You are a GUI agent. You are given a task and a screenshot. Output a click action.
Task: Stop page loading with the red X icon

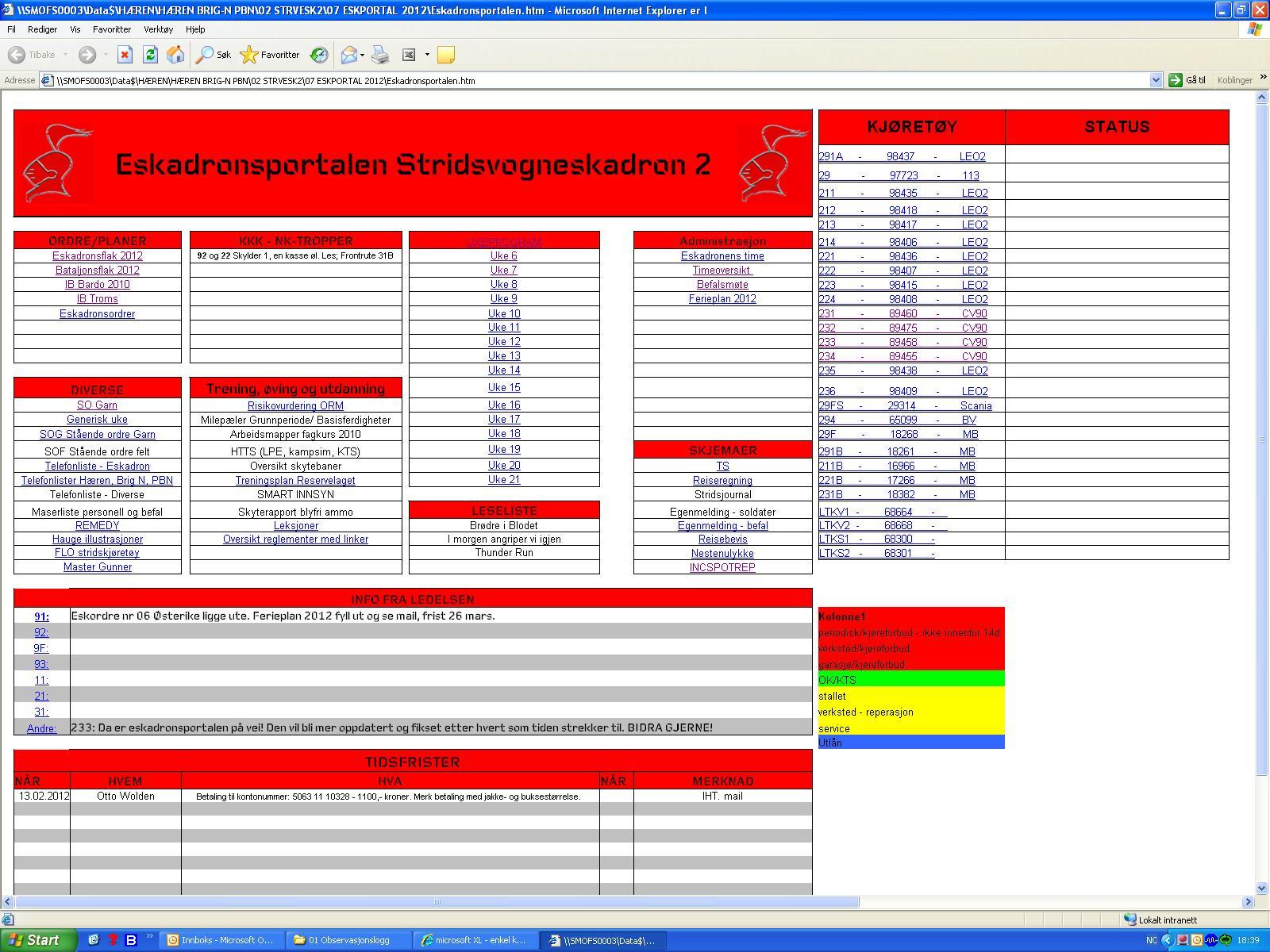click(125, 55)
